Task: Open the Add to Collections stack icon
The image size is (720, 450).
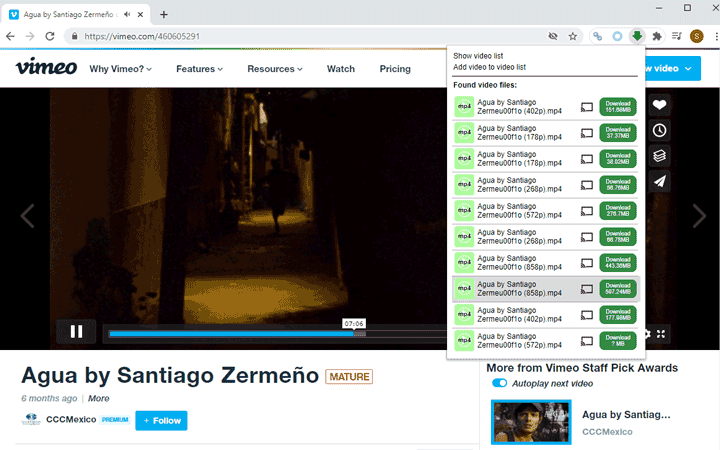Action: (660, 156)
